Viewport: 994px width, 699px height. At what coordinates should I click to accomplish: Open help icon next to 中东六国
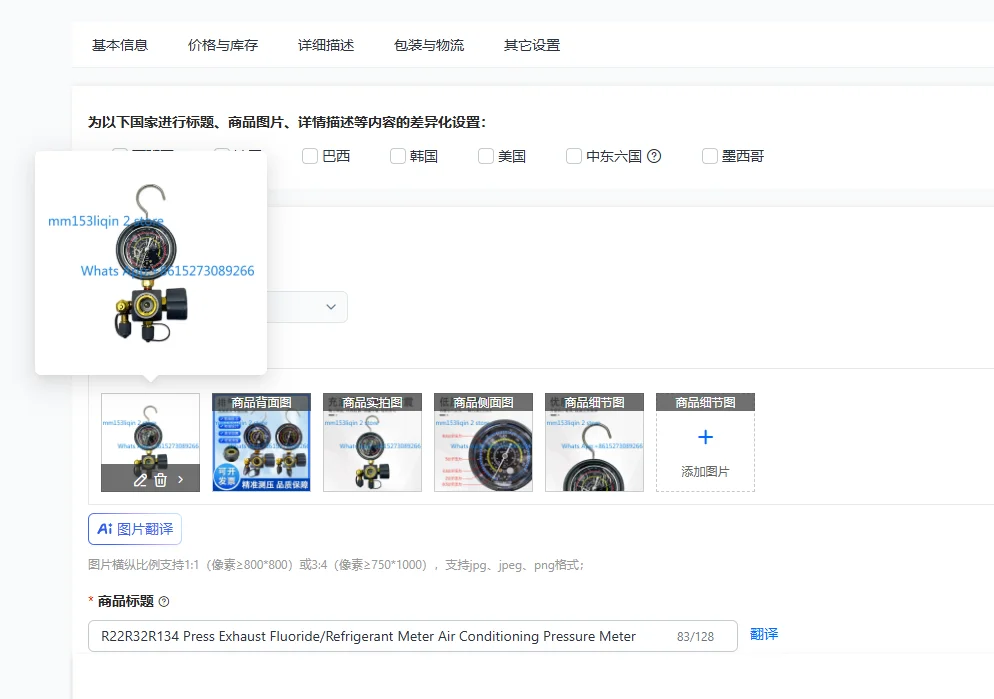(654, 156)
